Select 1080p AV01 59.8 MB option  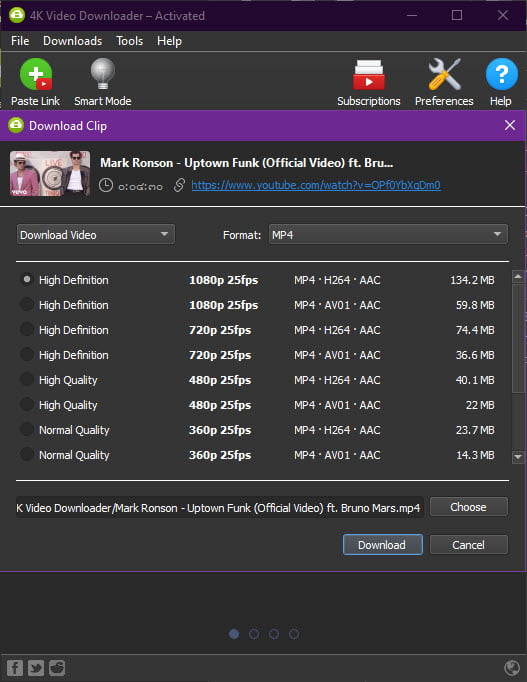[27, 304]
